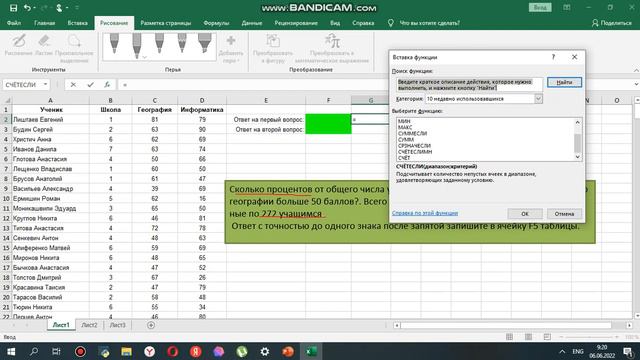
Task: Pick the third pen in the Перья gallery
Action: (x=160, y=44)
